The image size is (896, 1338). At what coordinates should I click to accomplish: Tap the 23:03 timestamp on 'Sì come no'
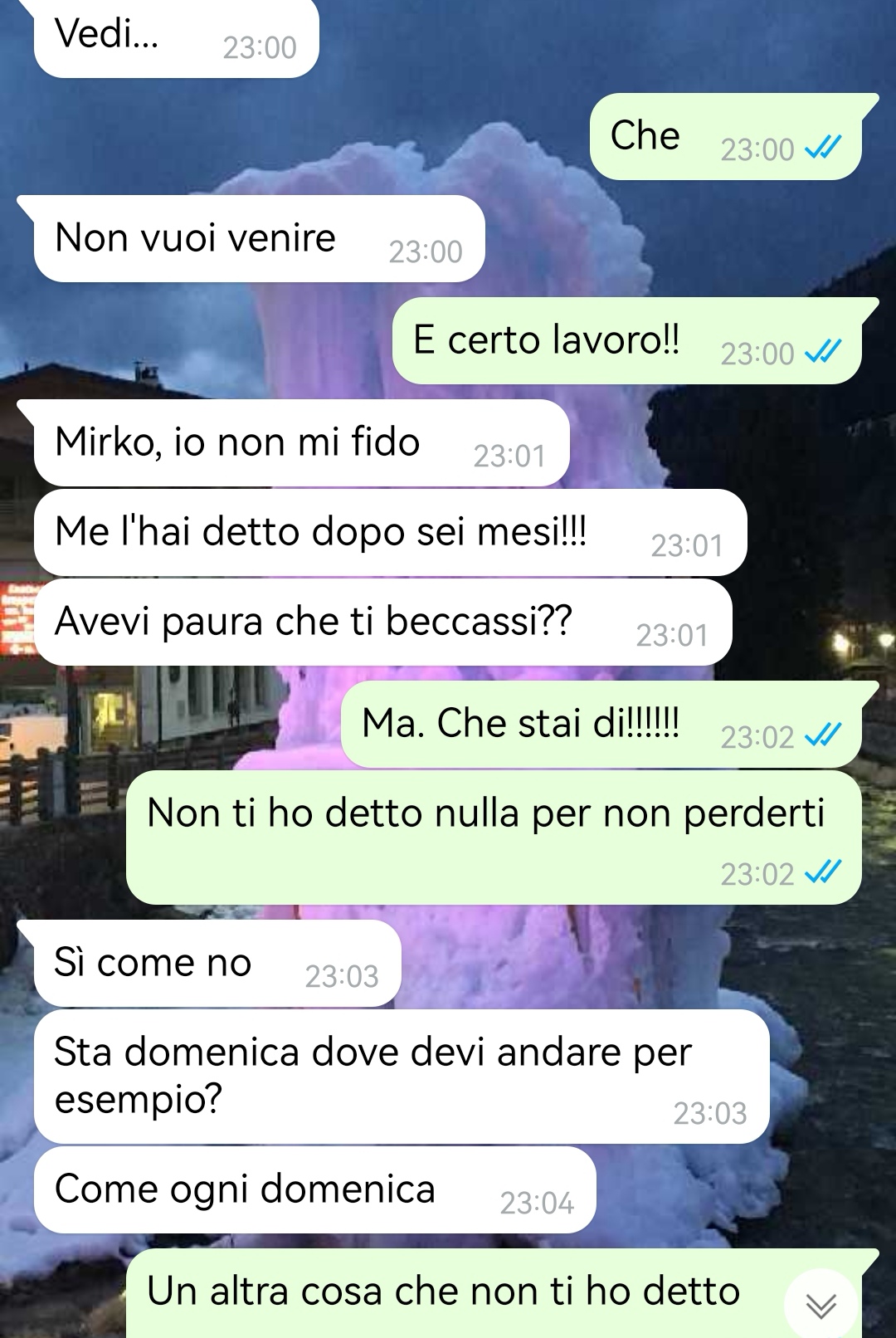click(342, 976)
